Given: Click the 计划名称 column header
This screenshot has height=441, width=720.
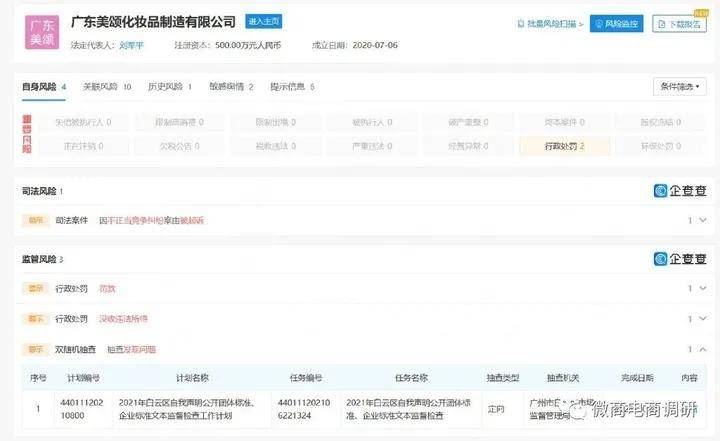Looking at the screenshot, I should (192, 378).
